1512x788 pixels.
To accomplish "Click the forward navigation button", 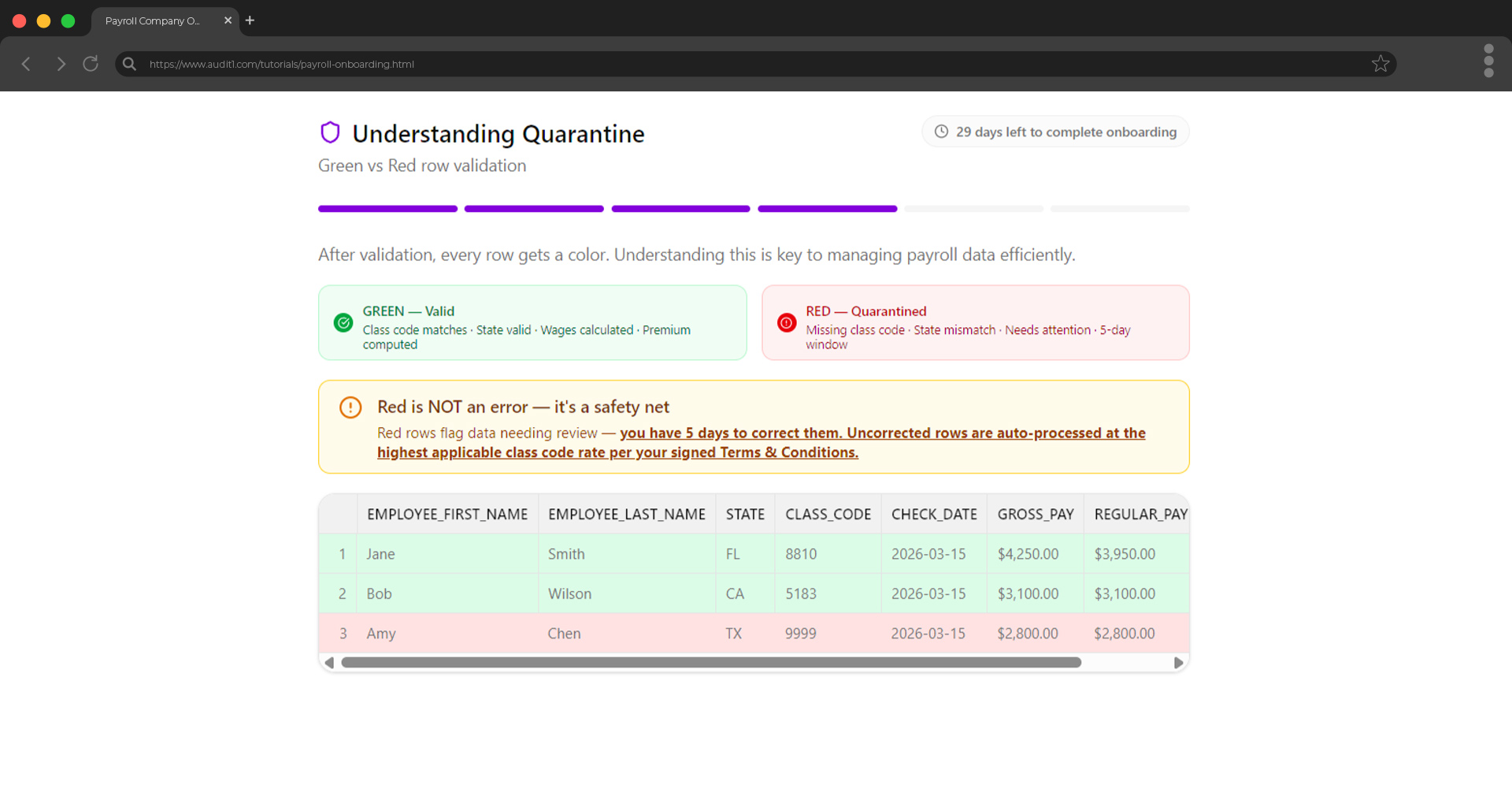I will [61, 64].
